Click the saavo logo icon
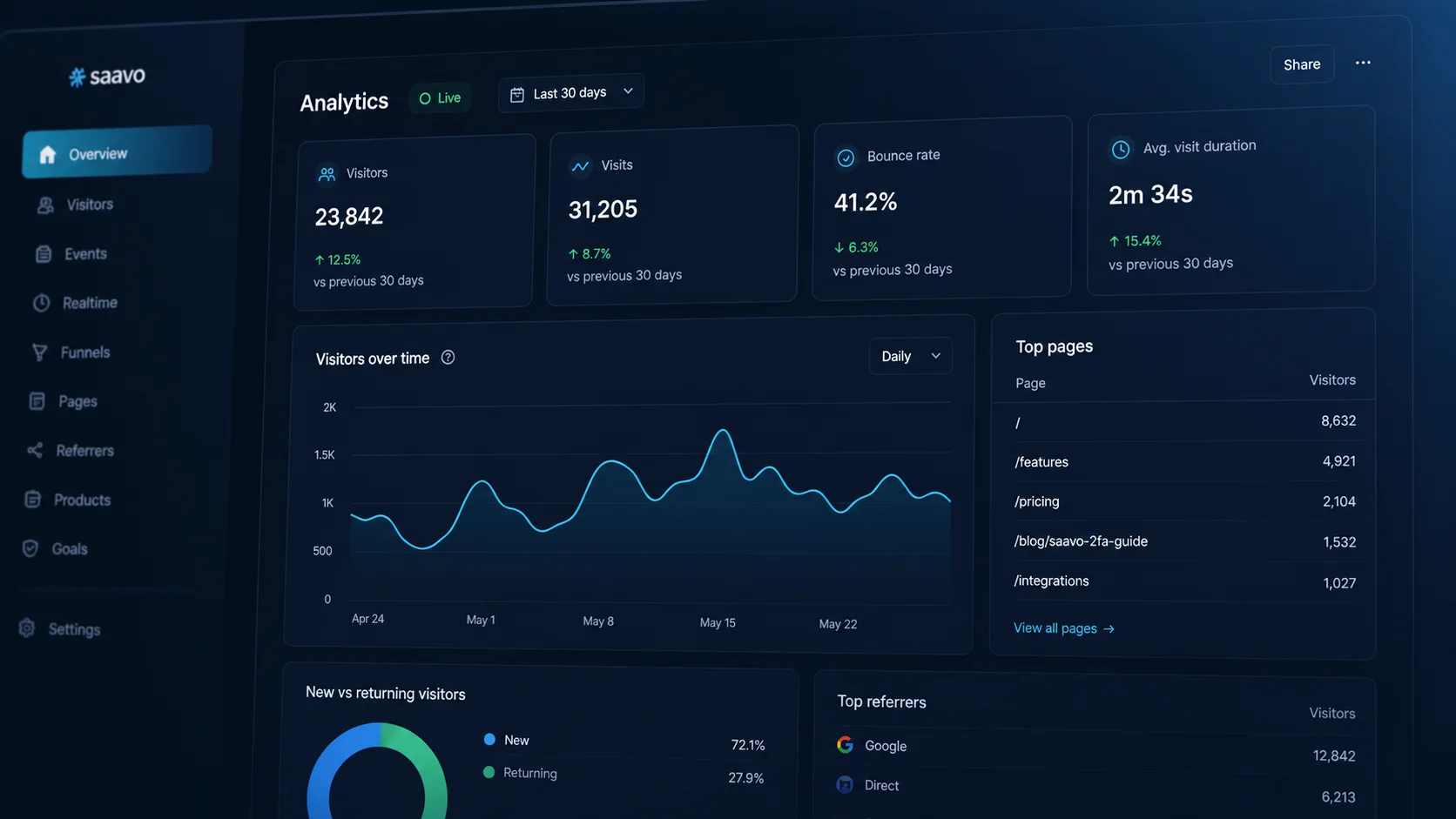1456x819 pixels. point(77,77)
